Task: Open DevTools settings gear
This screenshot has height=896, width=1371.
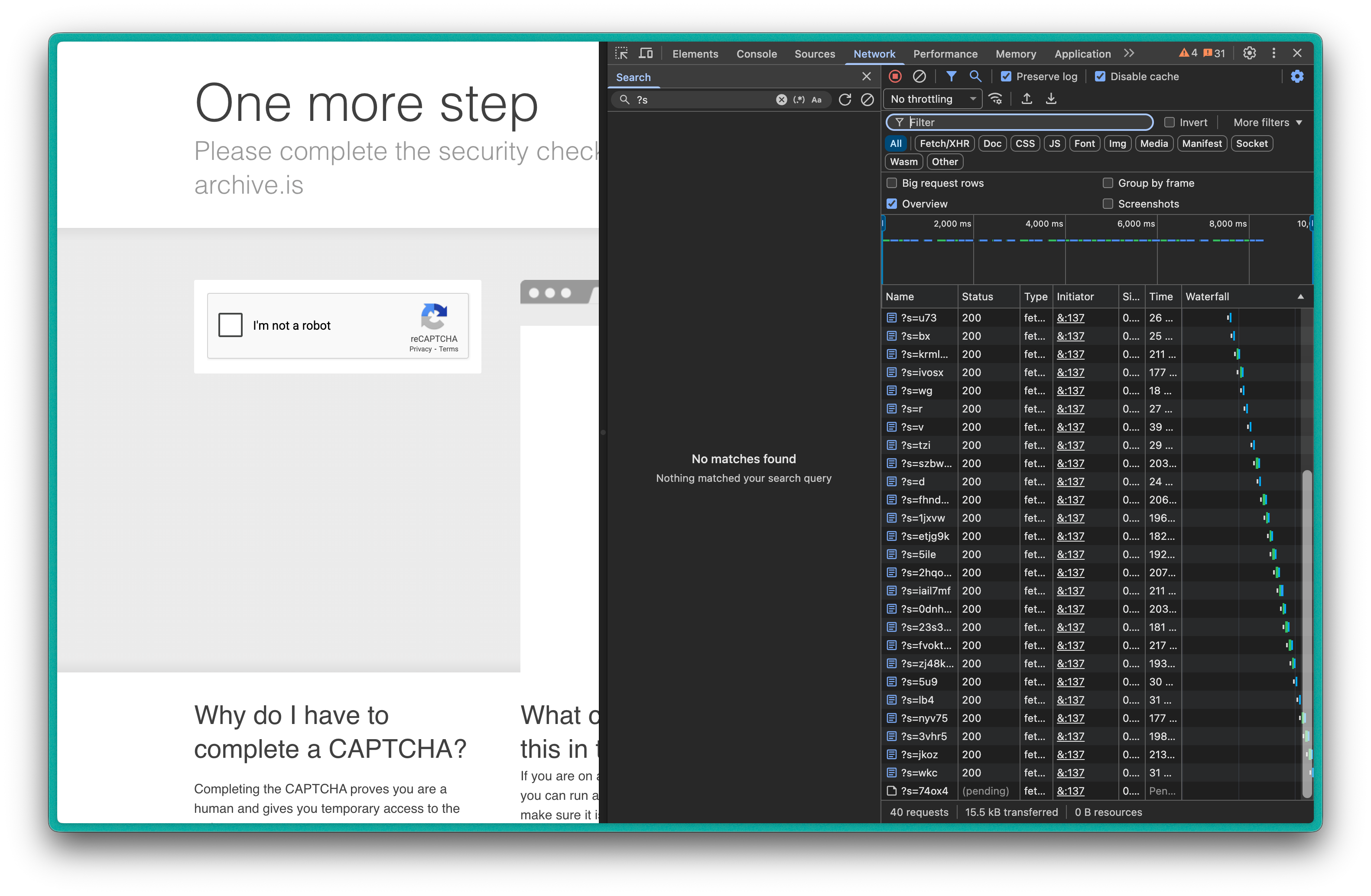Action: (1249, 53)
